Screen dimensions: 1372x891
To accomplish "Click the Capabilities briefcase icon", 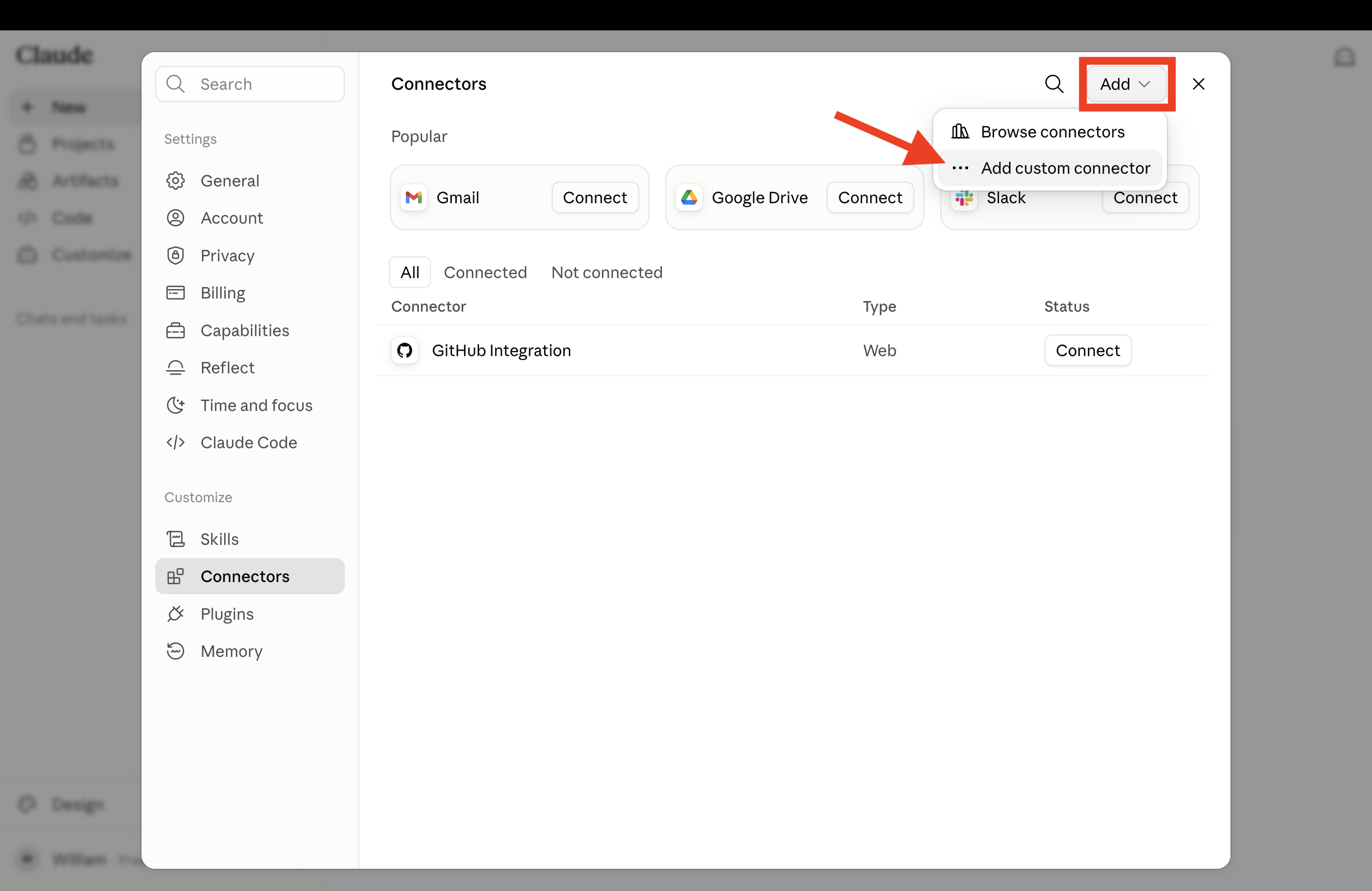I will pos(175,330).
